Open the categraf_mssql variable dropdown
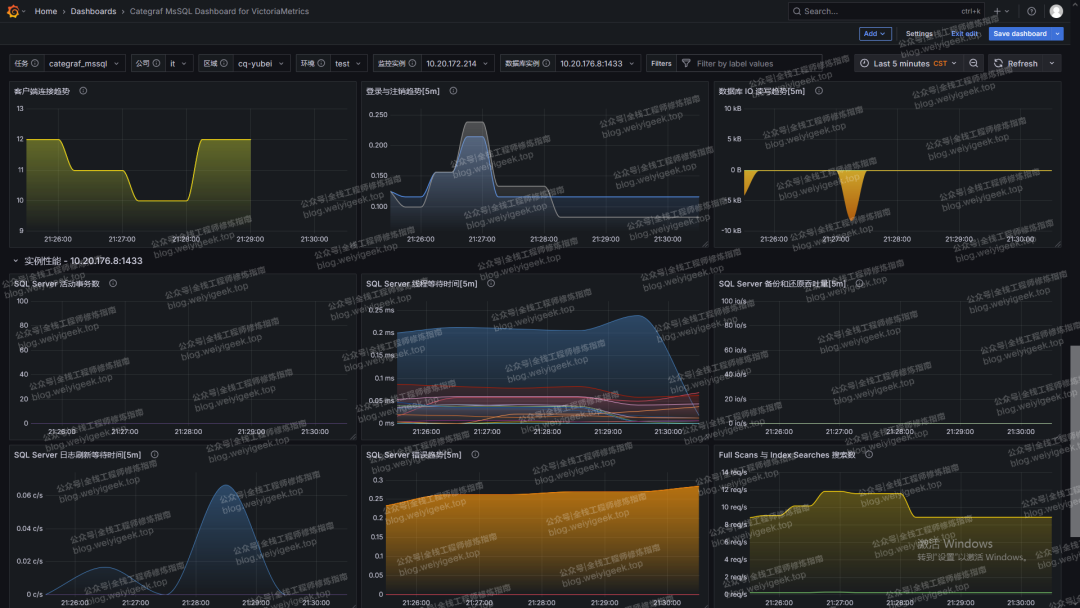This screenshot has height=608, width=1080. point(85,63)
